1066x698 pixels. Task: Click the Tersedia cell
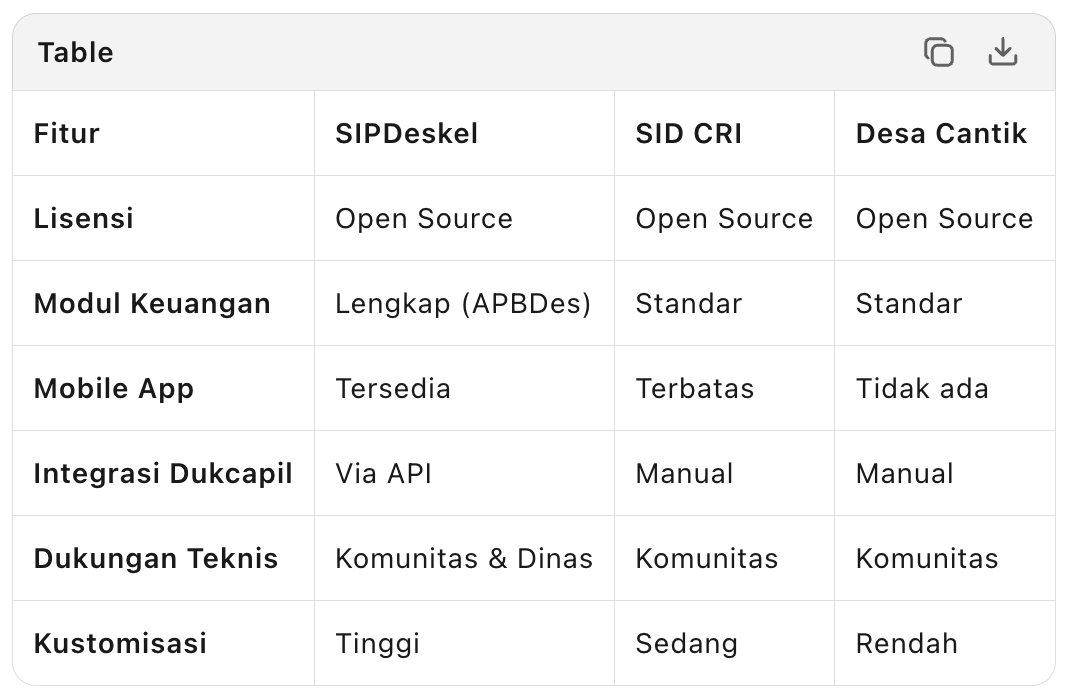[393, 388]
